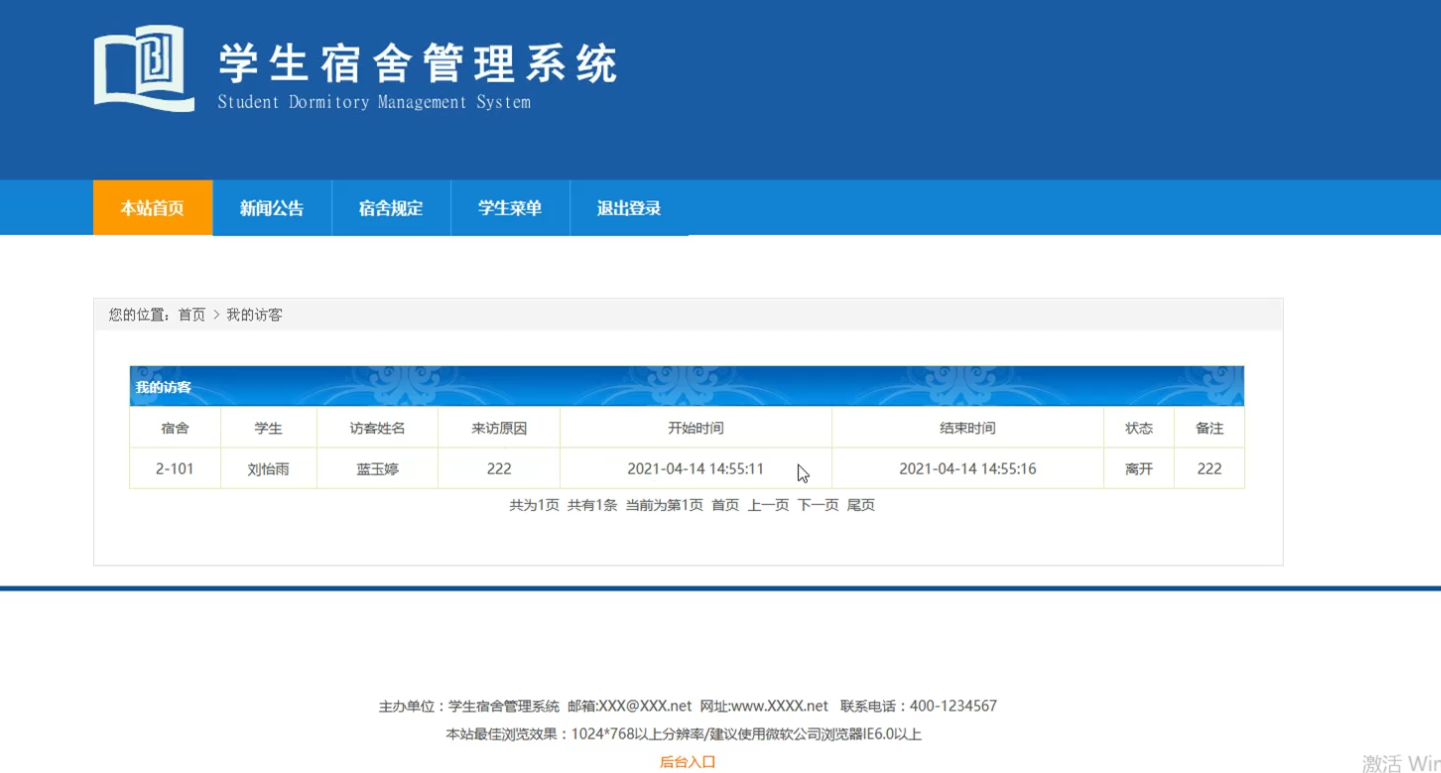The height and width of the screenshot is (773, 1441).
Task: Select the 学生 column header
Action: [x=268, y=428]
